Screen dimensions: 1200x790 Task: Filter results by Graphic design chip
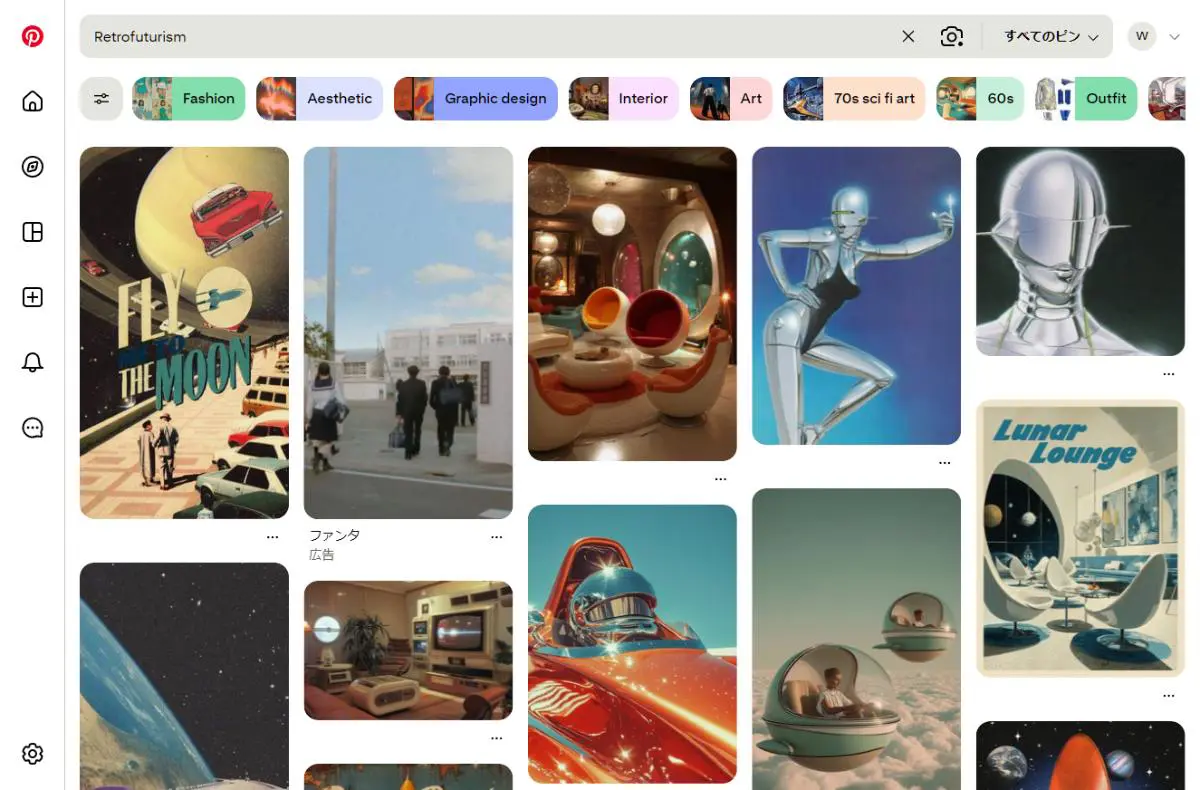point(476,98)
